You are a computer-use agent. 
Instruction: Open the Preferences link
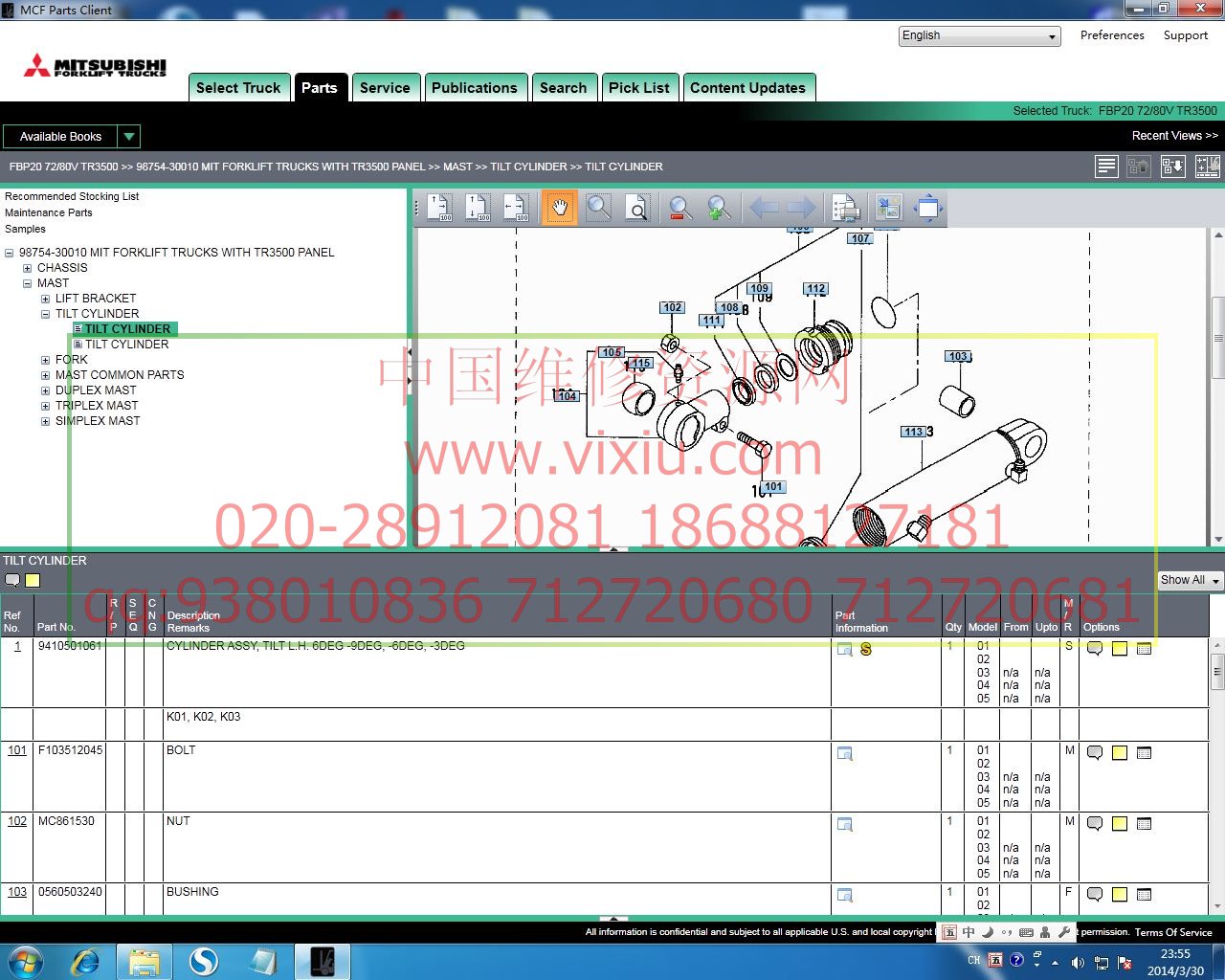(1111, 35)
